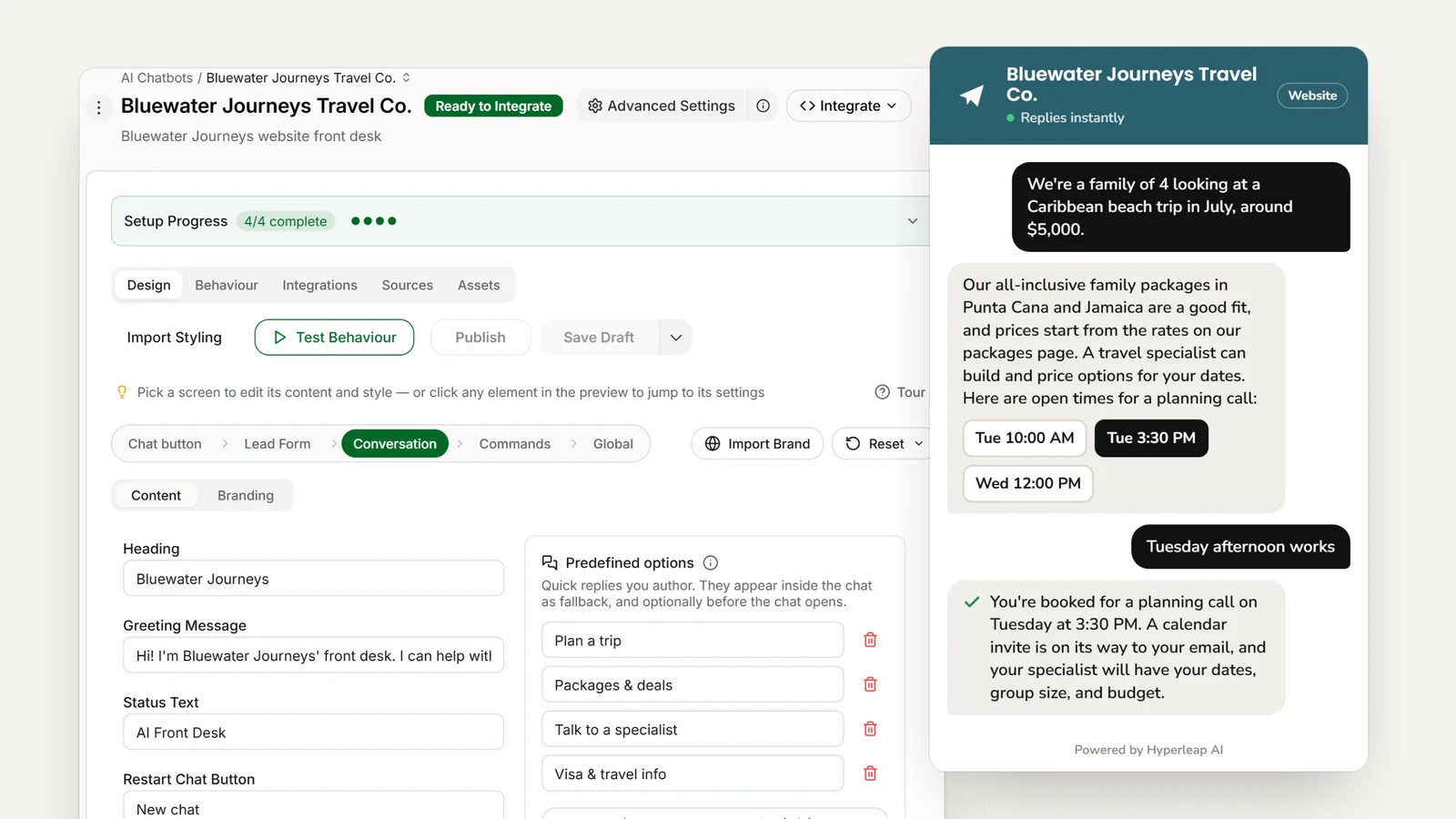Image resolution: width=1456 pixels, height=819 pixels.
Task: Select the Chat button screen step
Action: 165,444
